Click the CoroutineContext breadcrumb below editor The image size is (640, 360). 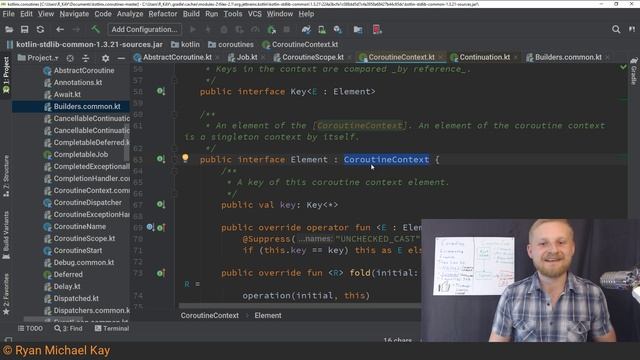coord(210,316)
